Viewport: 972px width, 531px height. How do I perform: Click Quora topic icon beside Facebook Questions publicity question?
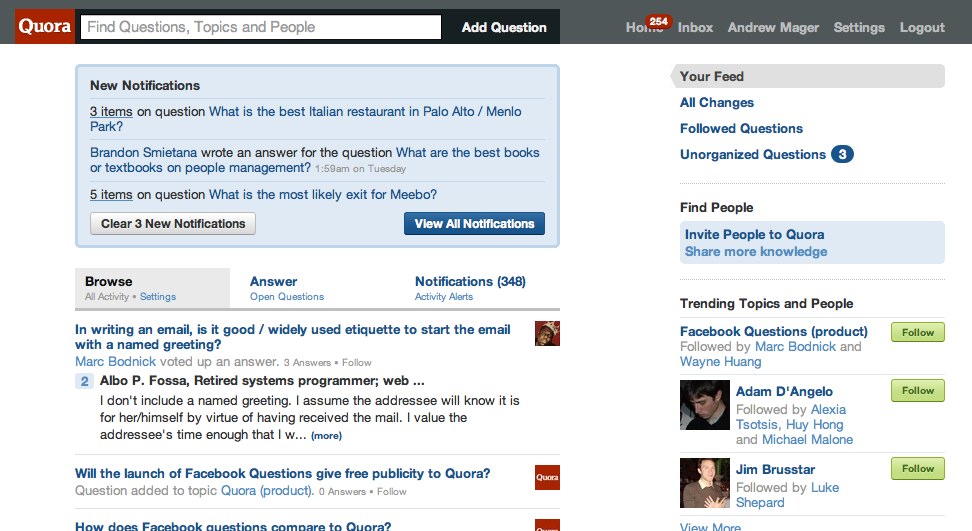[547, 478]
